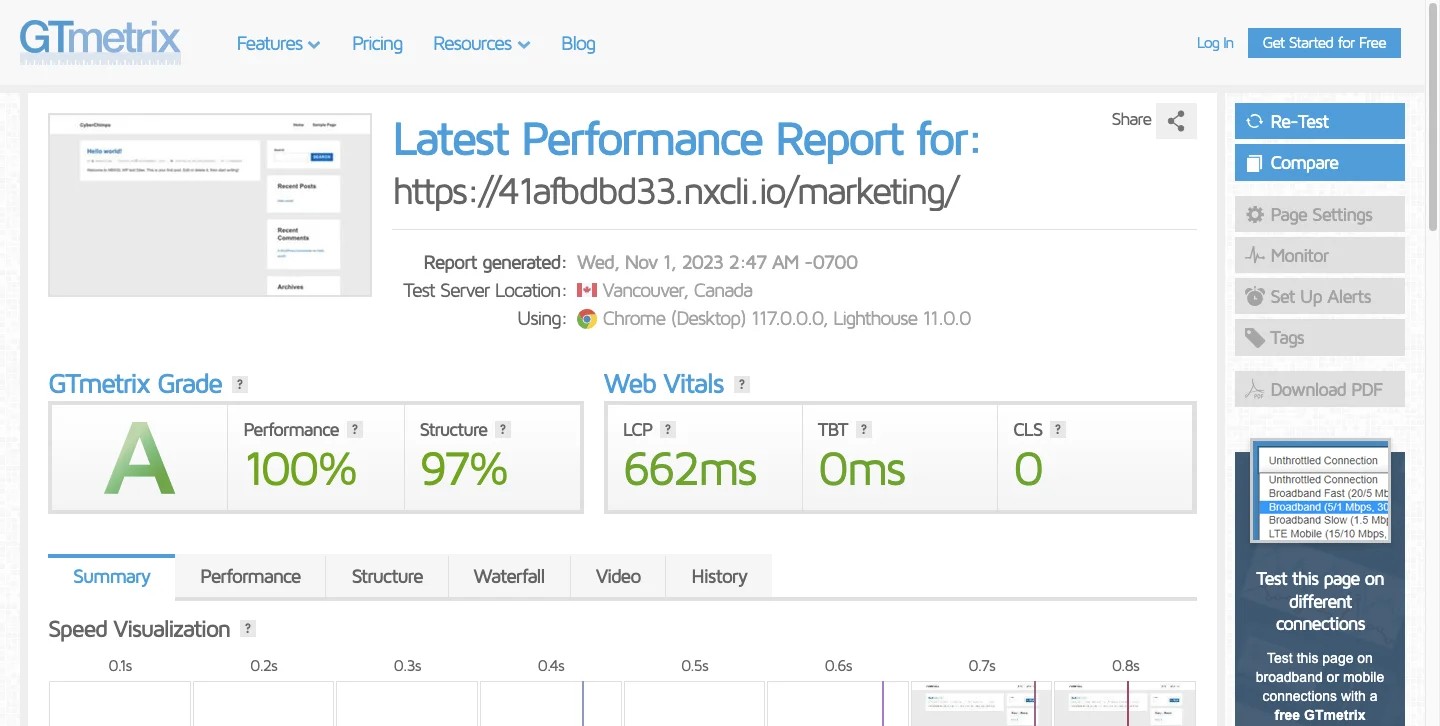
Task: Click the help icon next to GTmetrix Grade
Action: pos(239,384)
